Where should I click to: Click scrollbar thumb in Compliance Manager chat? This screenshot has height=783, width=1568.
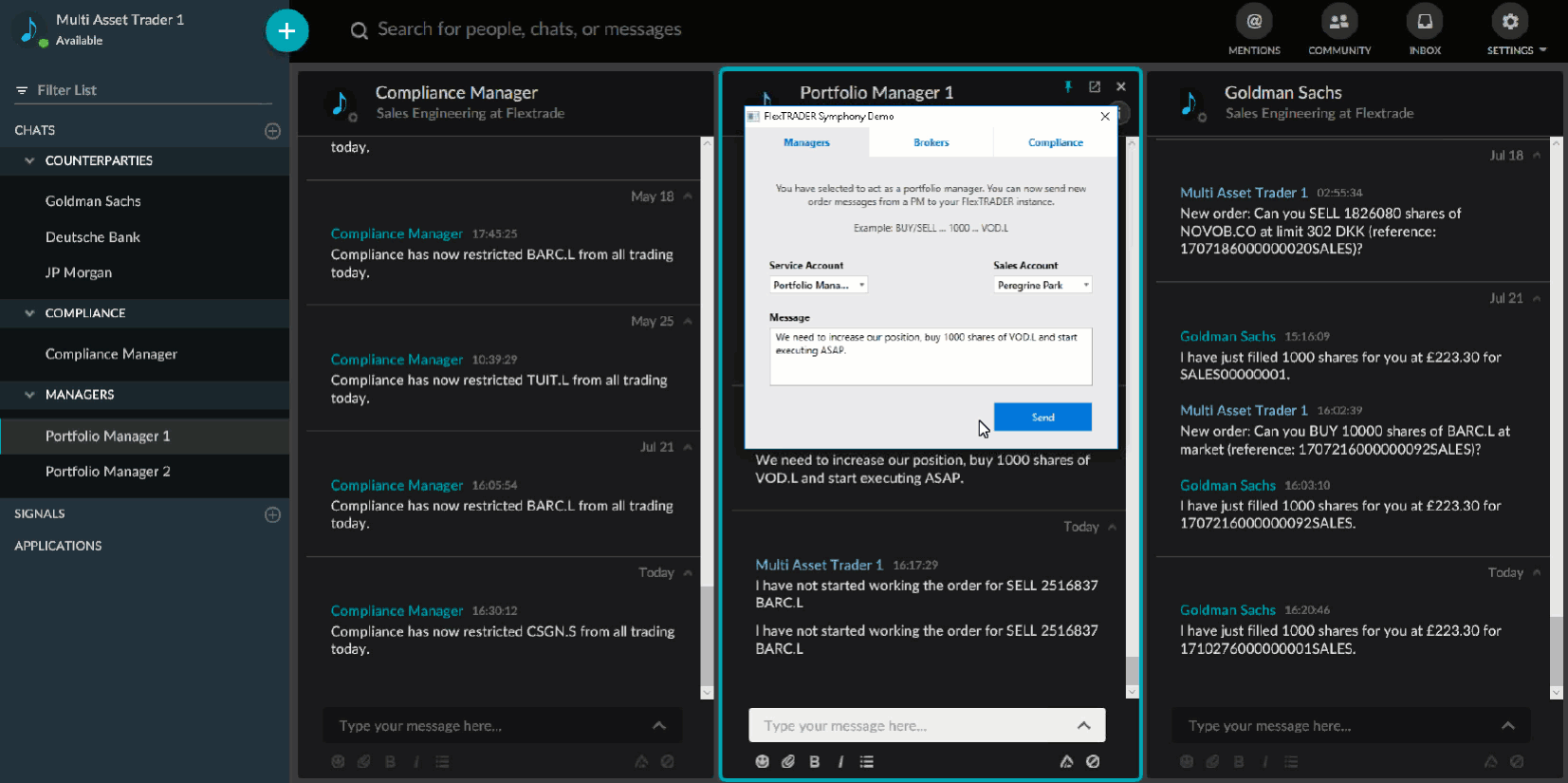tap(707, 636)
